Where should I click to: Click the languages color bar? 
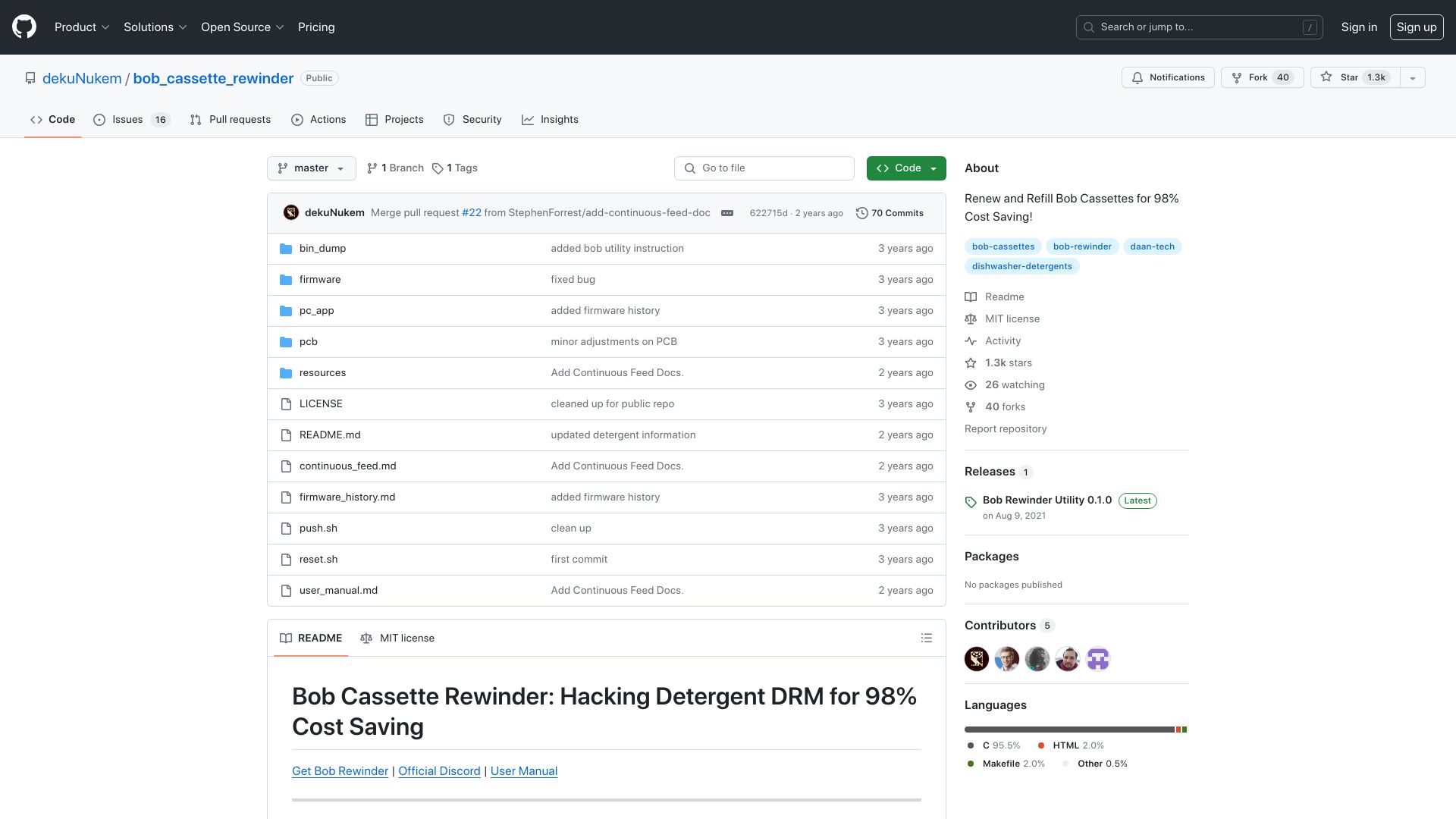tap(1076, 730)
